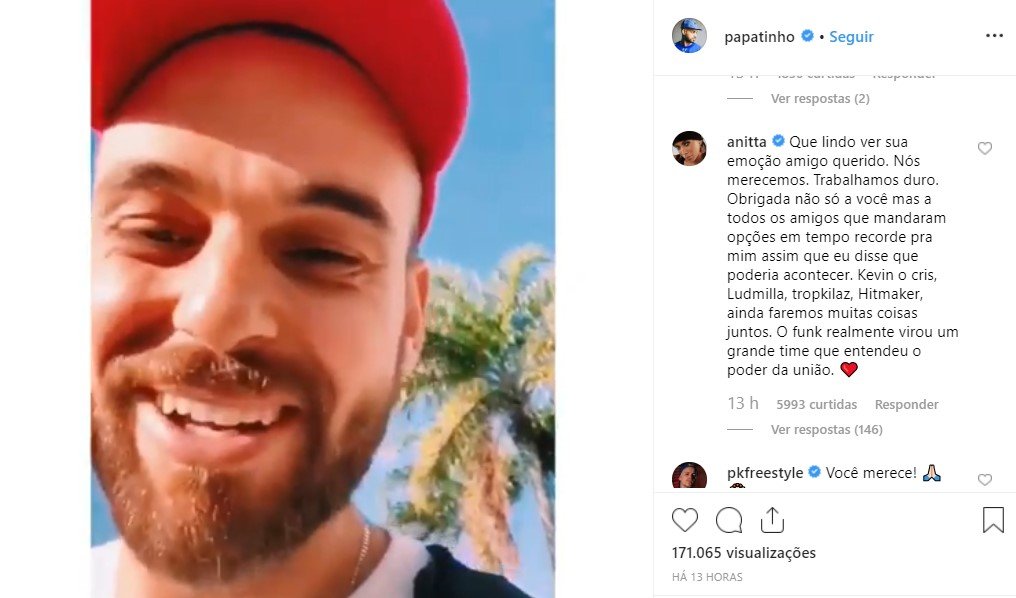1016x598 pixels.
Task: Open the anitta username link
Action: [x=746, y=142]
